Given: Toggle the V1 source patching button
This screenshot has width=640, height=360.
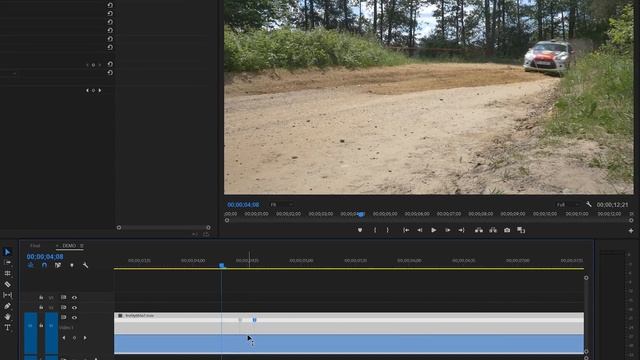Looking at the screenshot, I should 31,333.
